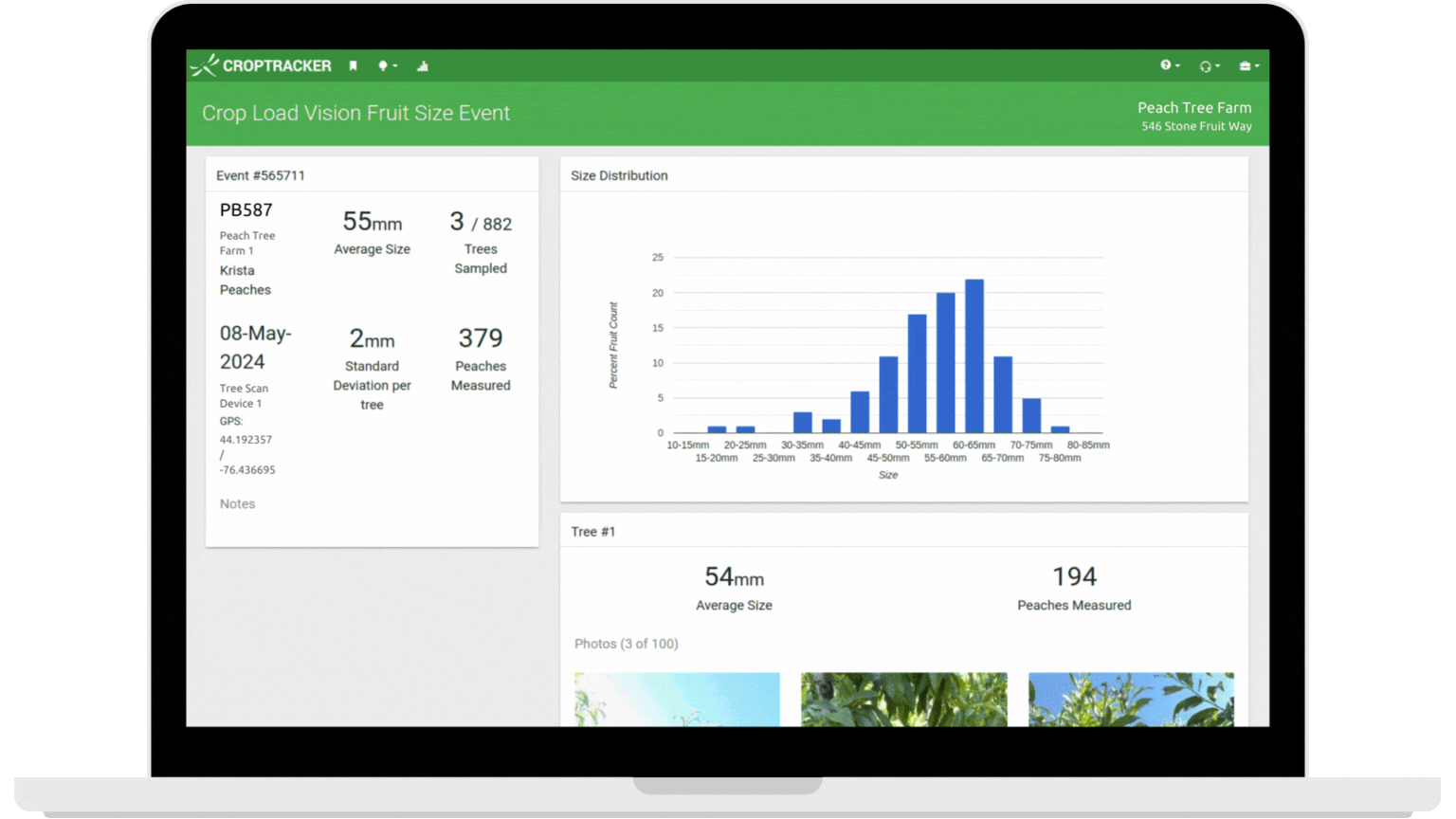Click the Size Distribution panel header
Image resolution: width=1456 pixels, height=819 pixels.
tap(619, 175)
